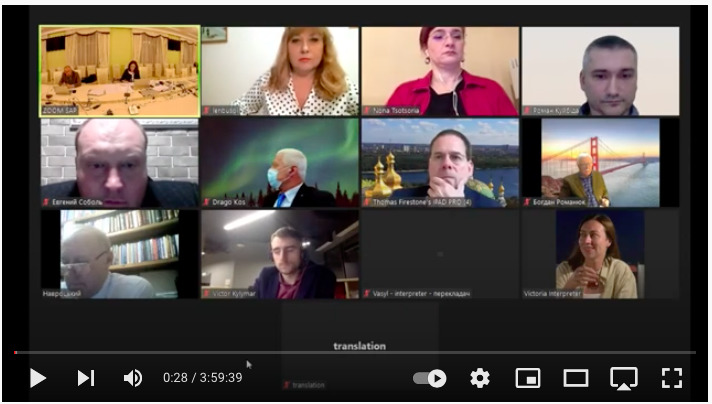Click the muted mic icon beside Drago Kos
Screen dimensions: 712x404
point(207,201)
